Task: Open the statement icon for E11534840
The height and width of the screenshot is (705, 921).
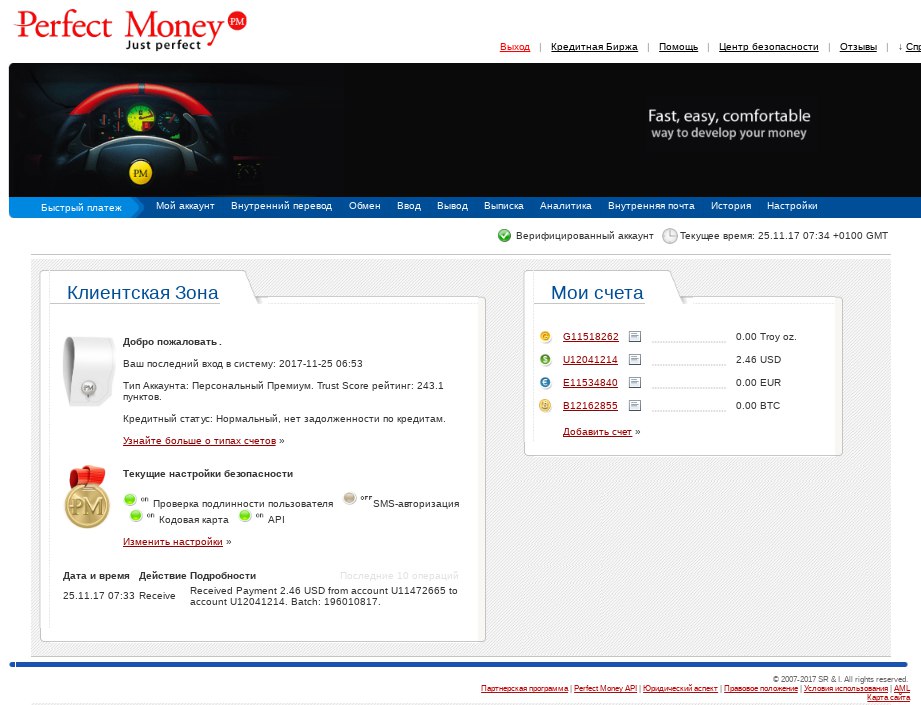Action: 634,382
